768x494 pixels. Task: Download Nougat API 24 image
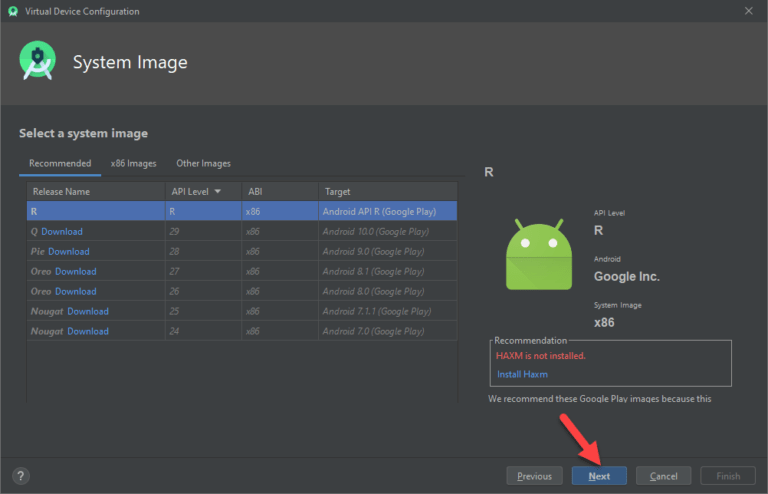[x=88, y=331]
